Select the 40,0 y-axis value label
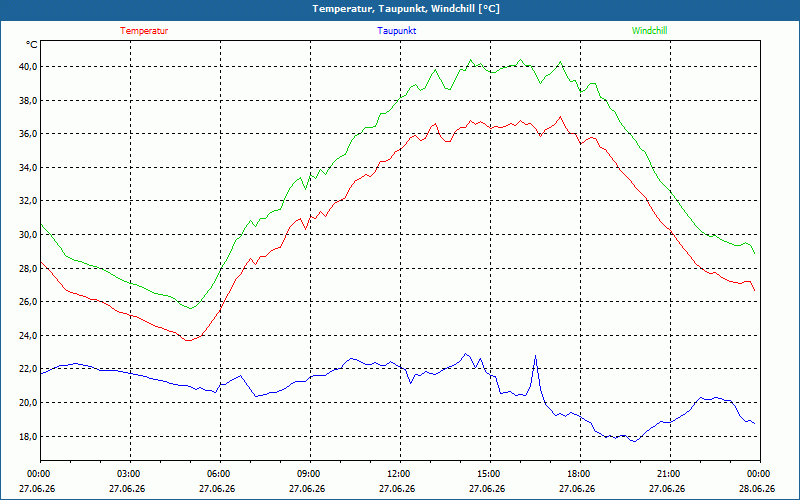This screenshot has height=500, width=800. (x=28, y=66)
